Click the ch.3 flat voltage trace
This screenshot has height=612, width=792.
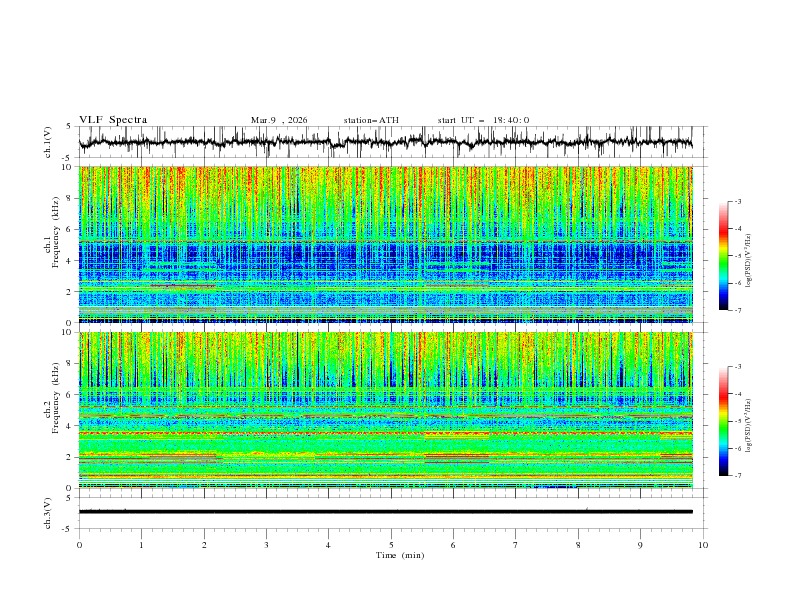(386, 512)
